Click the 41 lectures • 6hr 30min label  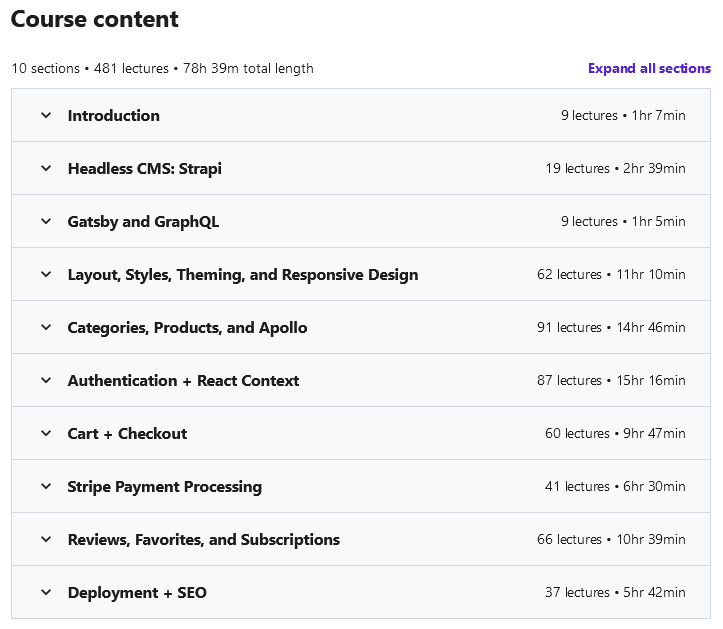click(x=615, y=487)
